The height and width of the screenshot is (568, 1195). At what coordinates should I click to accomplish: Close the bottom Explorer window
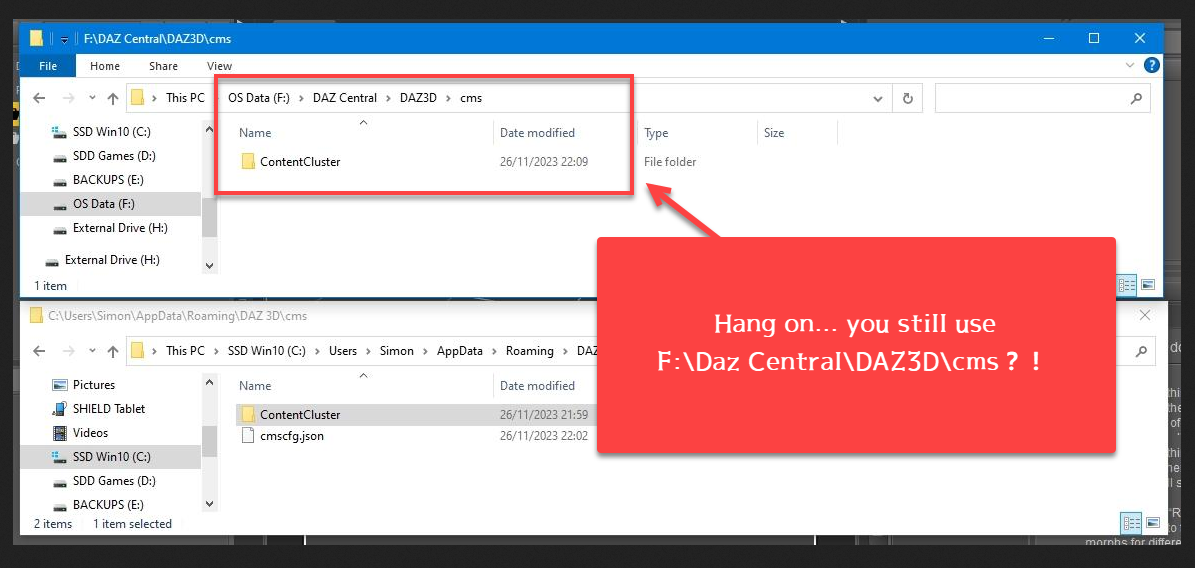tap(1145, 316)
